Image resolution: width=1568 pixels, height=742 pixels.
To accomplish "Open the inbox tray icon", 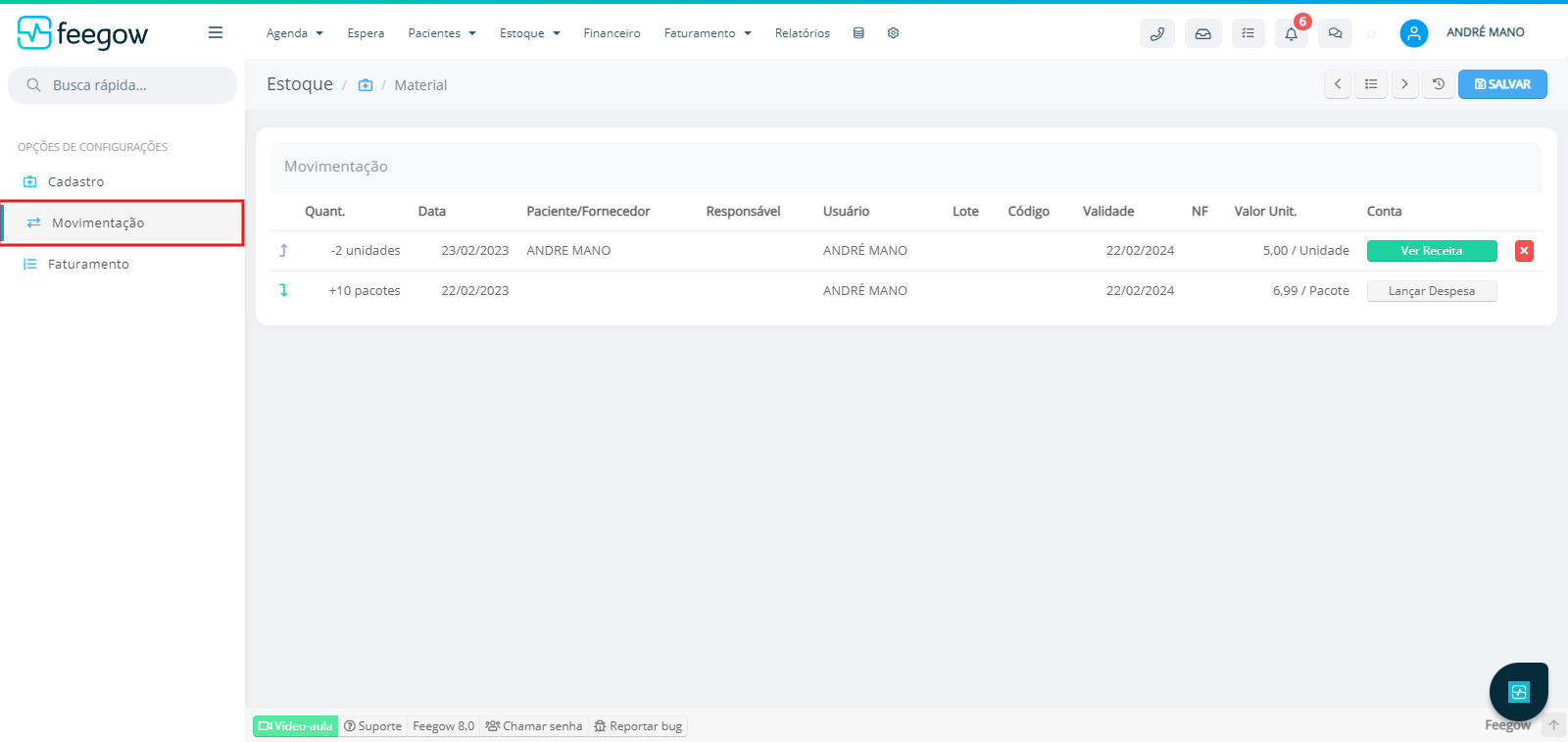I will click(1202, 33).
